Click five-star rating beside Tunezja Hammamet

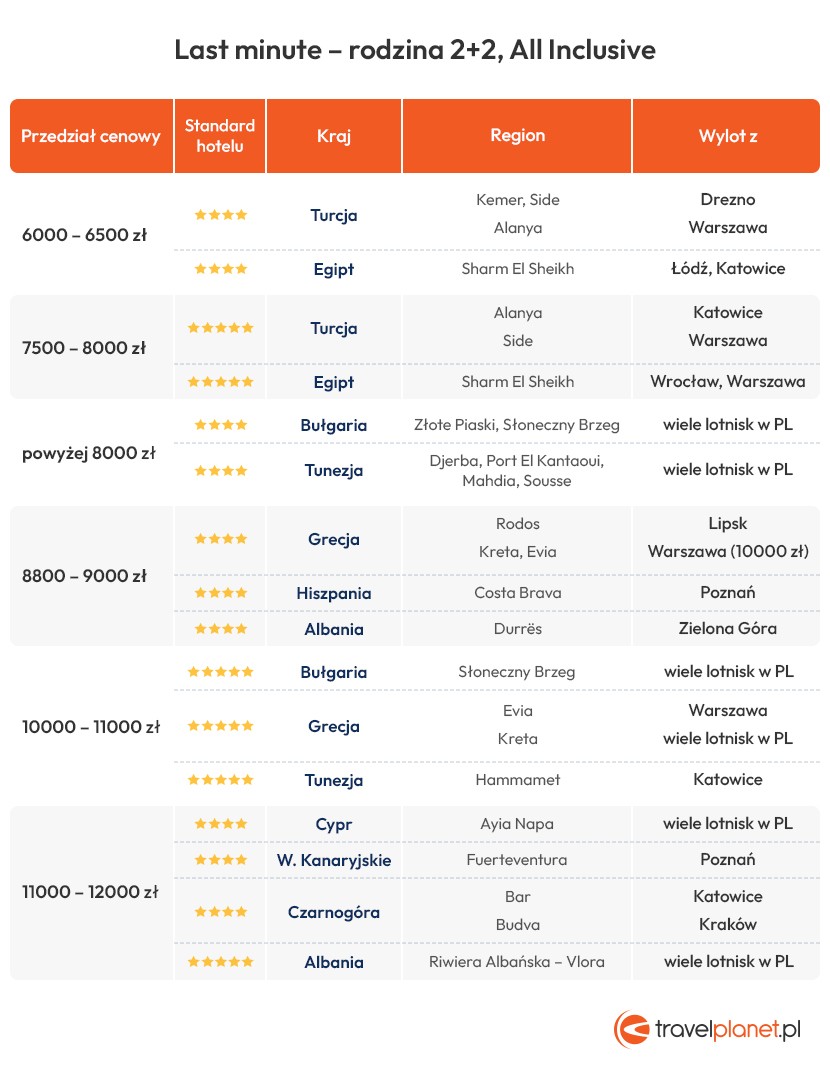coord(220,779)
